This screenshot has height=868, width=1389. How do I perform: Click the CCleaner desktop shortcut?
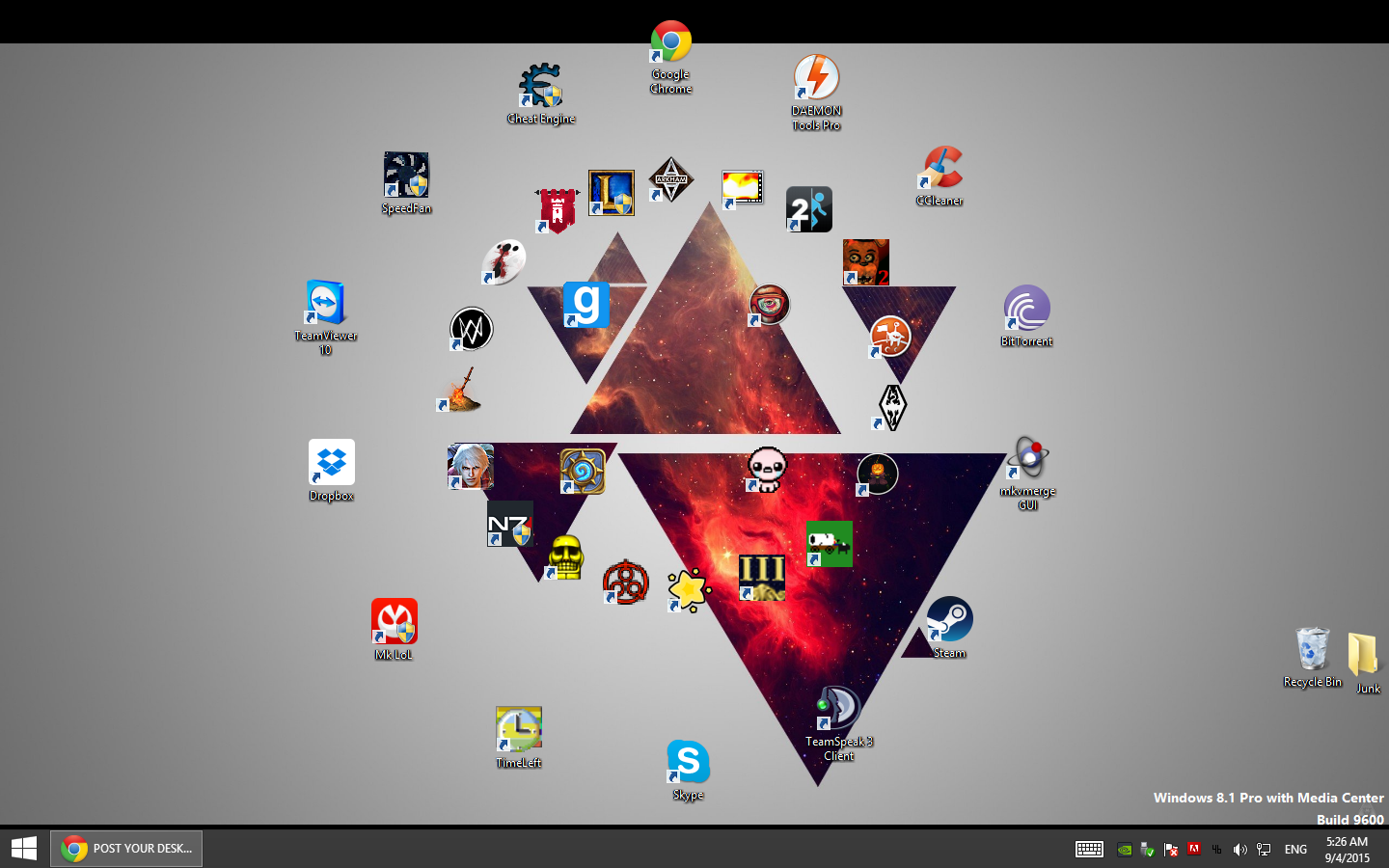click(x=940, y=169)
